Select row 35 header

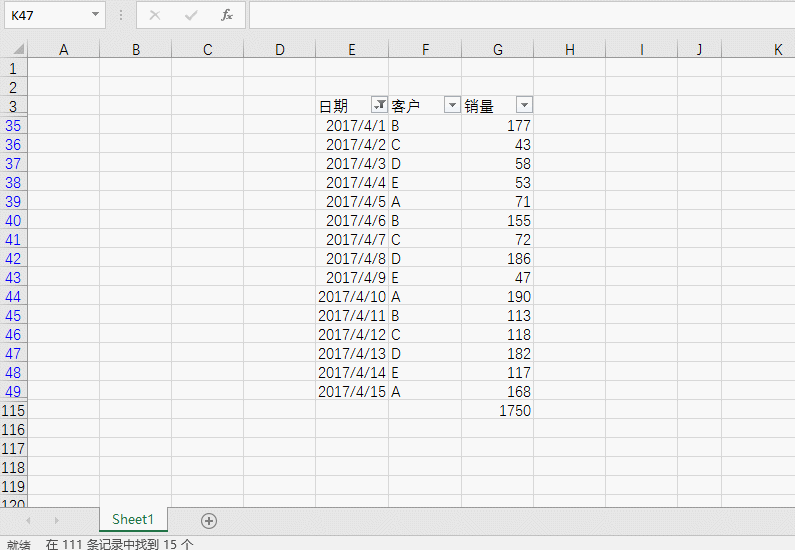point(14,125)
